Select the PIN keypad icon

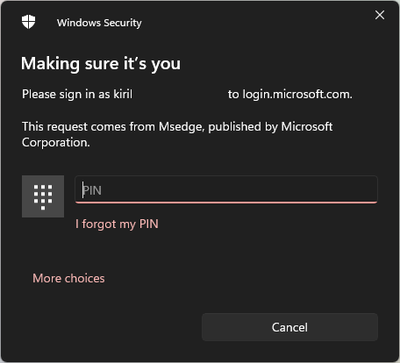click(x=43, y=196)
